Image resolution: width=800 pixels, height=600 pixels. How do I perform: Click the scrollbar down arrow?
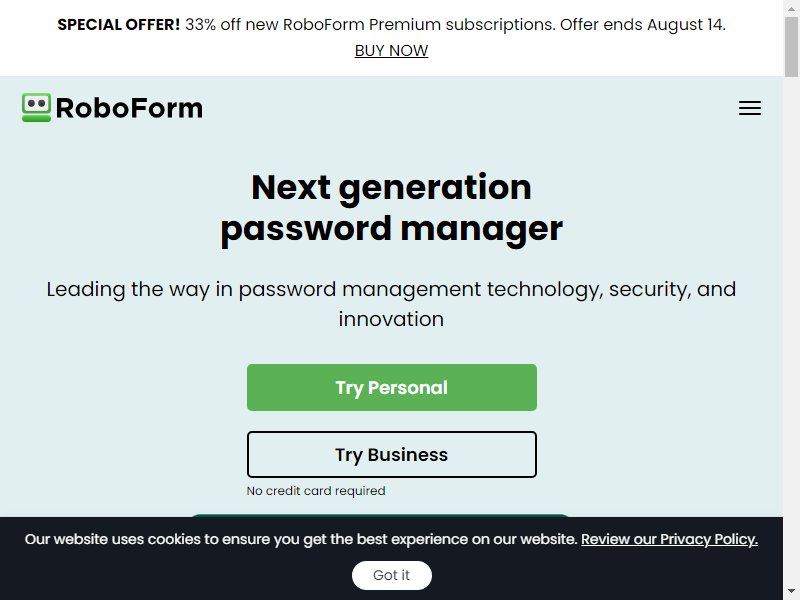[x=791, y=591]
